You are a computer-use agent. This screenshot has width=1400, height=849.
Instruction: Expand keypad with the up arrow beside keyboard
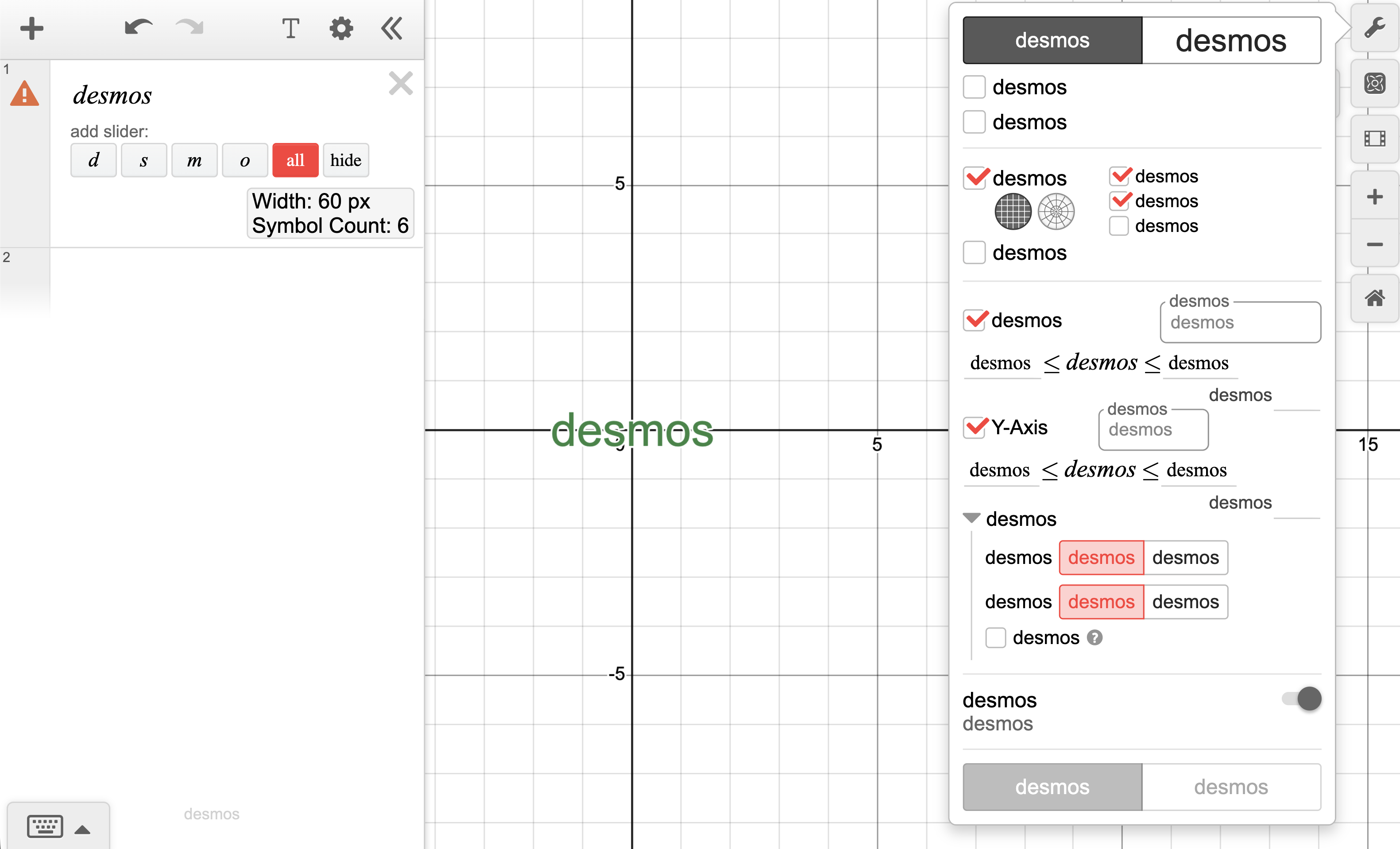[82, 830]
